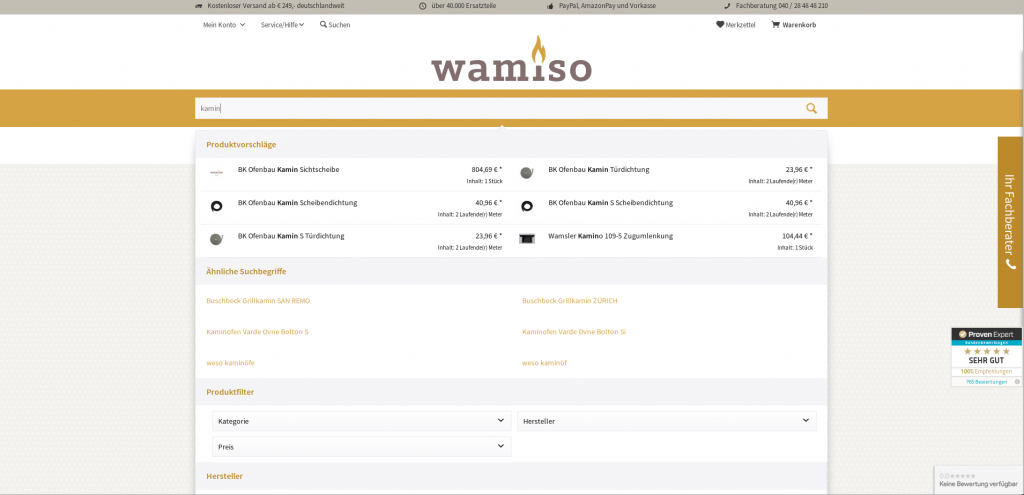
Task: Click thumbnail of BK Ofenbau Kamin Türdichtung
Action: point(527,173)
